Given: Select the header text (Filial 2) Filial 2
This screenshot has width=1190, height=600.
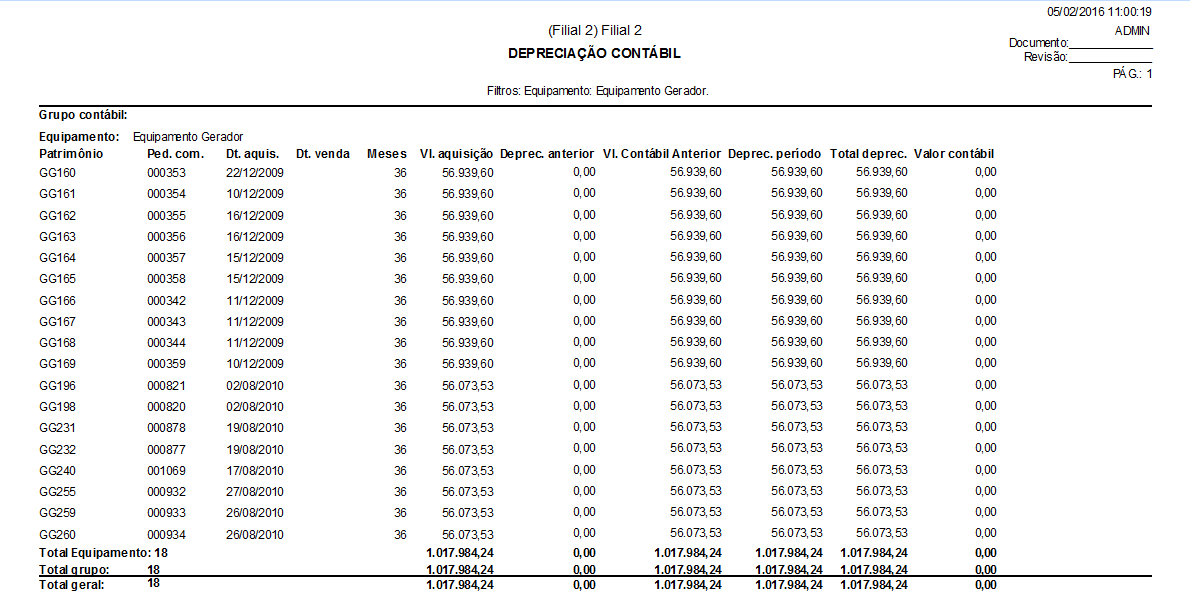Looking at the screenshot, I should coord(594,30).
